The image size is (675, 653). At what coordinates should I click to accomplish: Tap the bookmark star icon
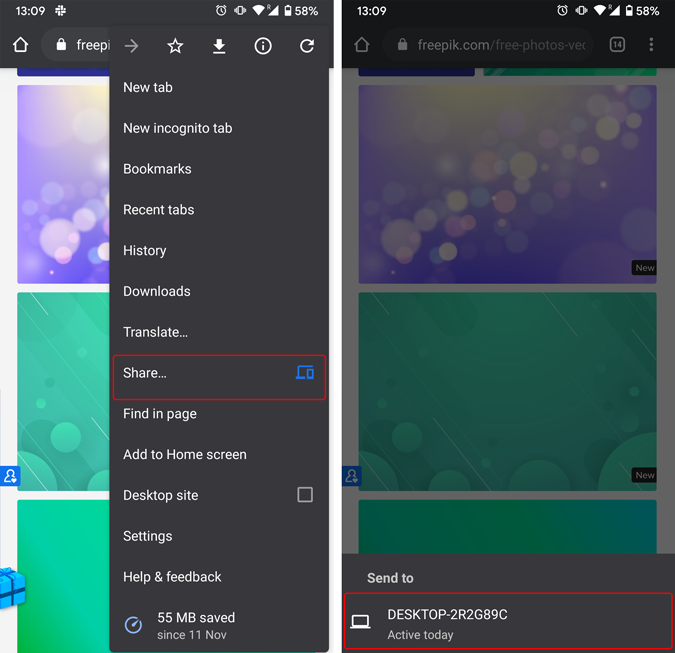[175, 46]
